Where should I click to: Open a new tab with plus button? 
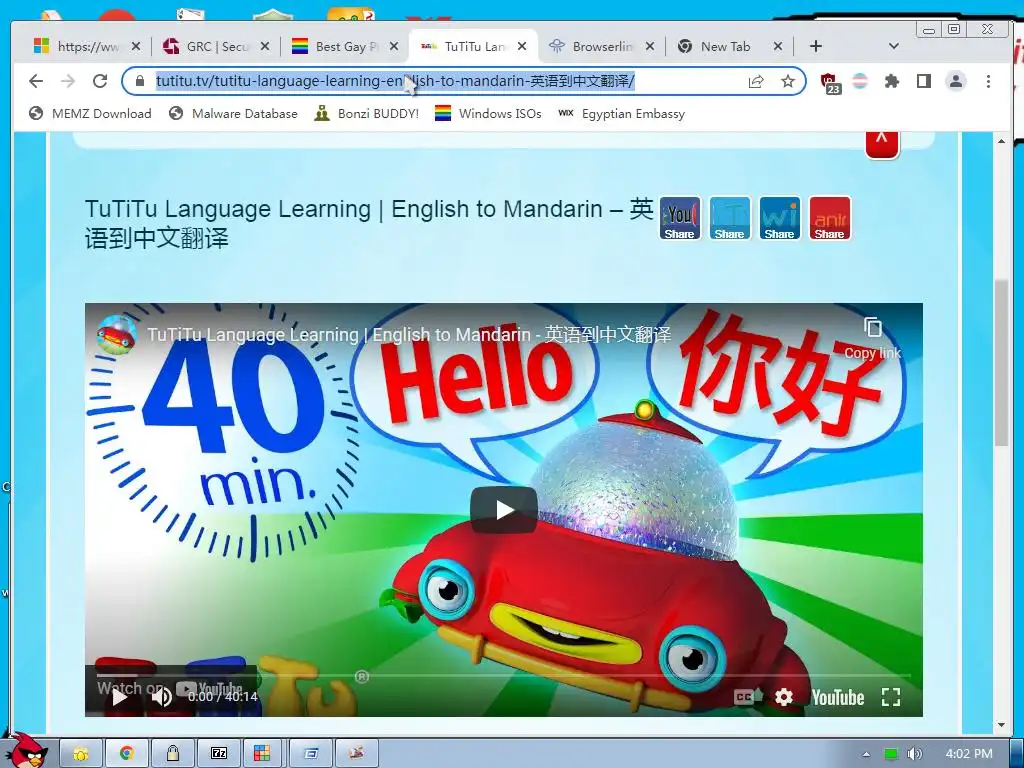[816, 46]
